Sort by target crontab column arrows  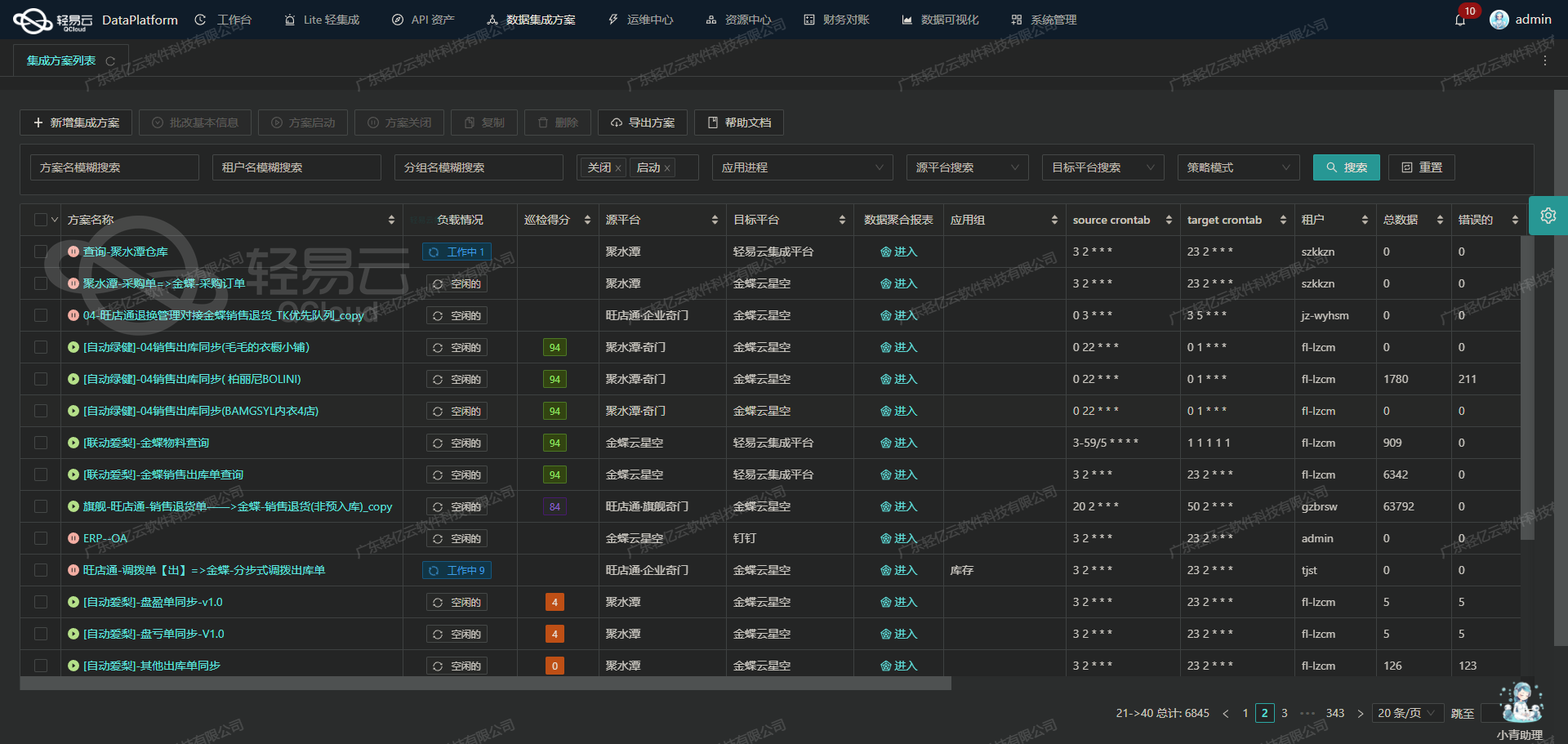(1283, 220)
